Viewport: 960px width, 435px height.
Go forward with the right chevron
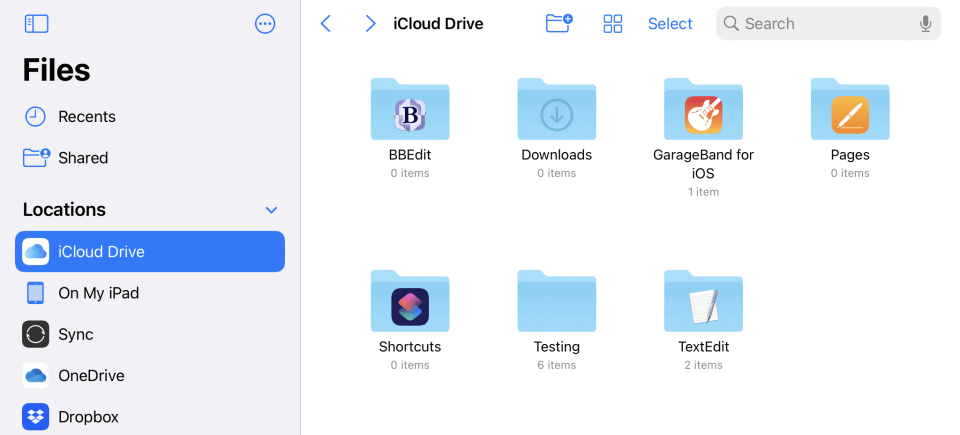click(x=371, y=24)
